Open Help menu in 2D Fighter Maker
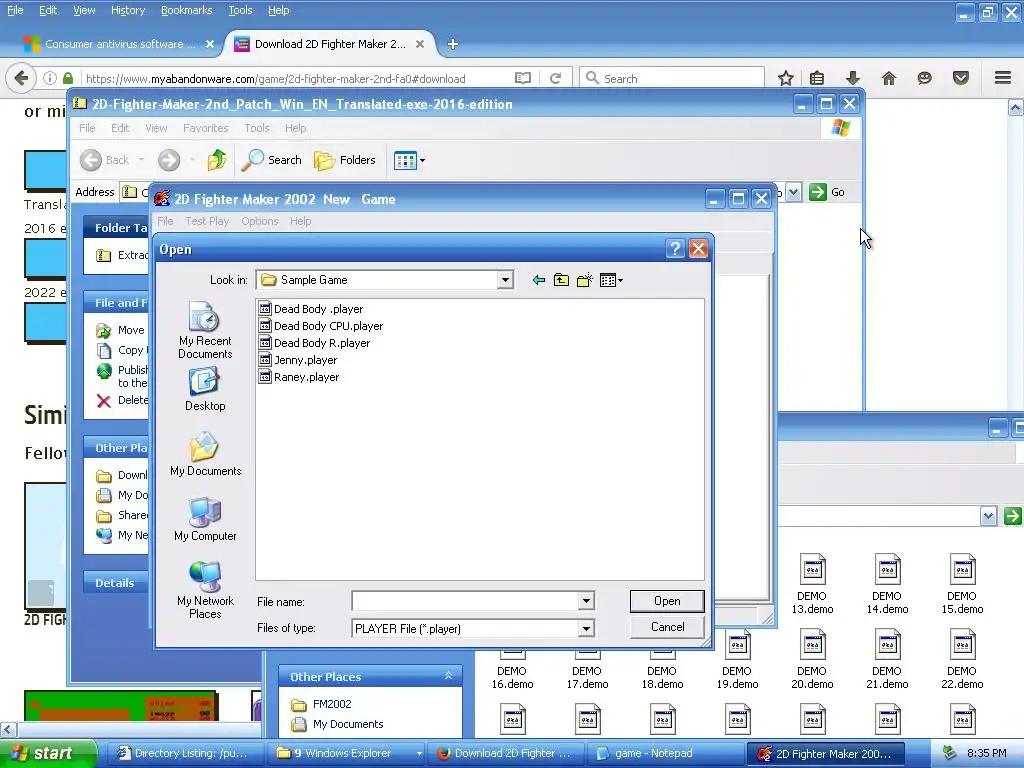Viewport: 1024px width, 768px height. (300, 221)
